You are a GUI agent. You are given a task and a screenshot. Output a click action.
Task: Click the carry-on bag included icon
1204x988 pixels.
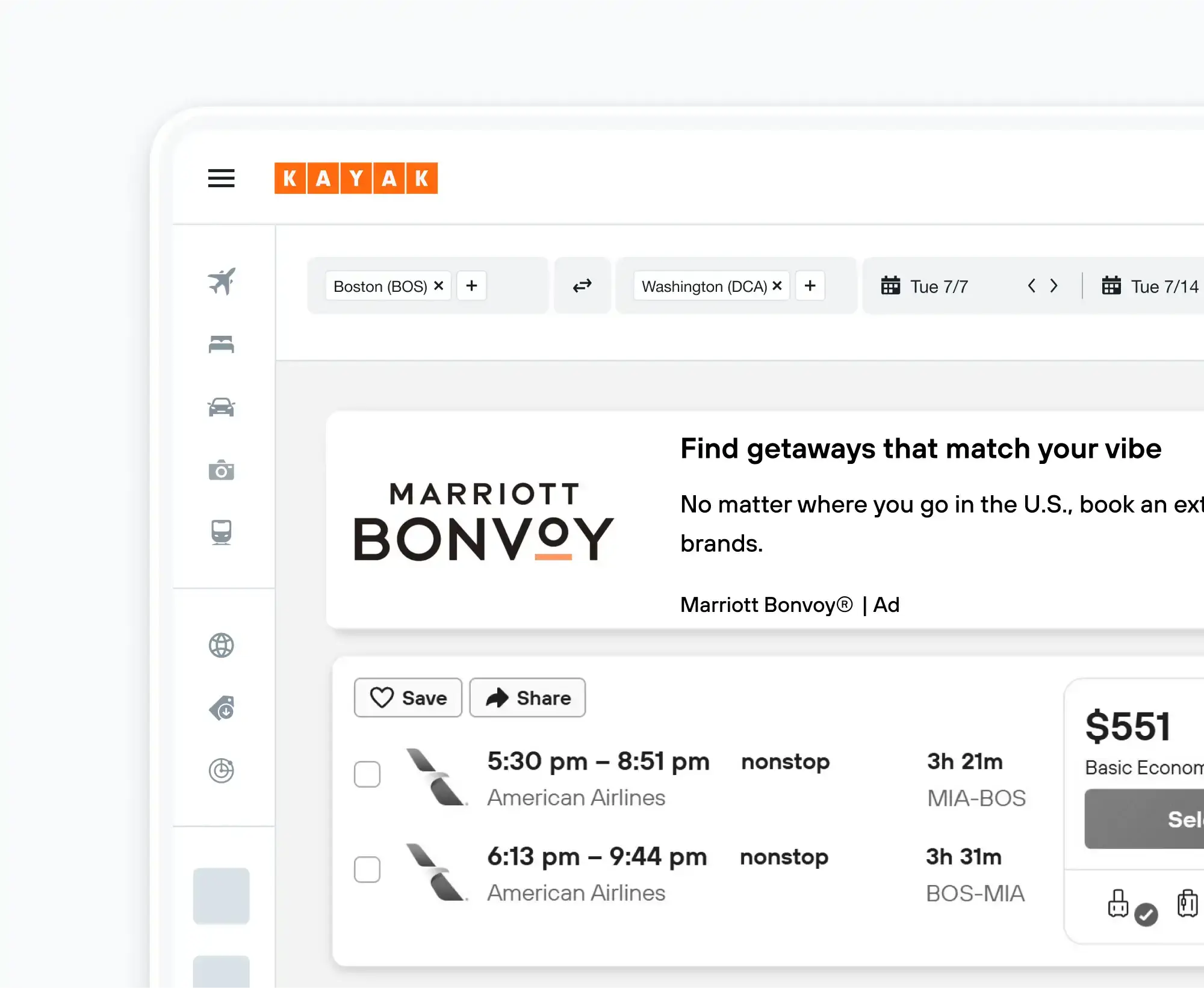pos(1119,904)
